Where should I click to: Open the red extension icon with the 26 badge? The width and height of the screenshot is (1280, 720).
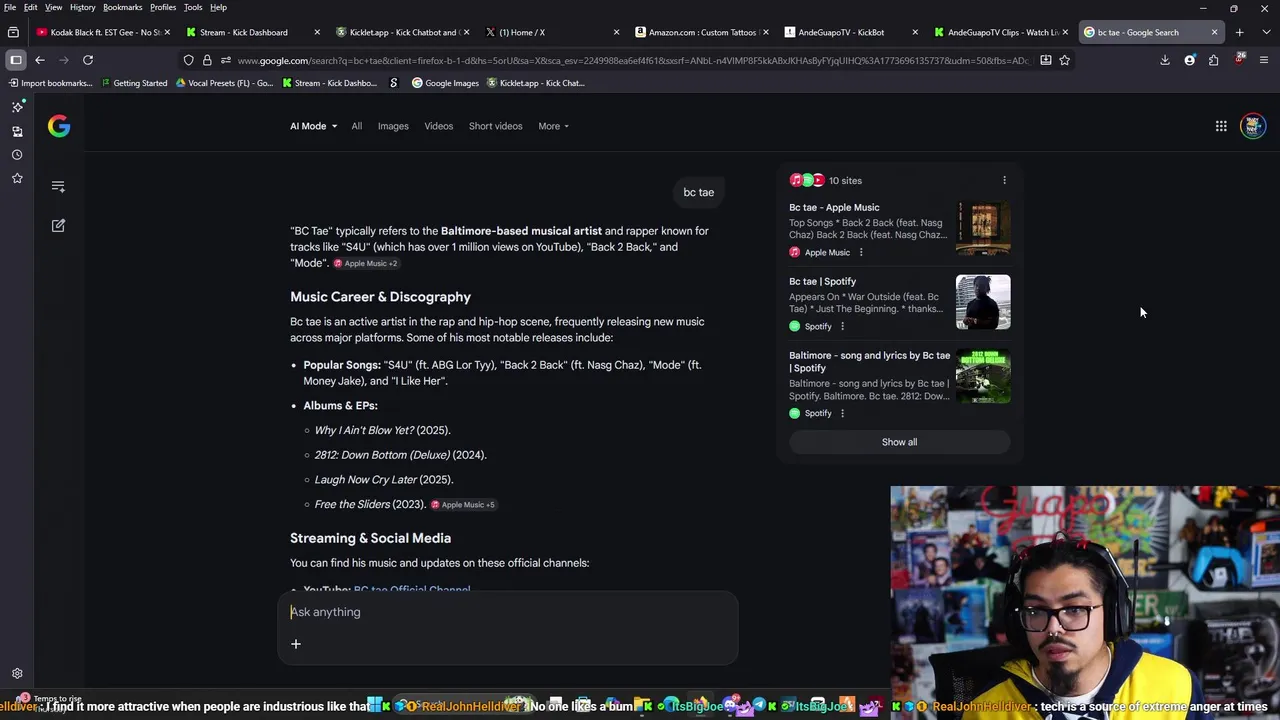pos(1239,60)
